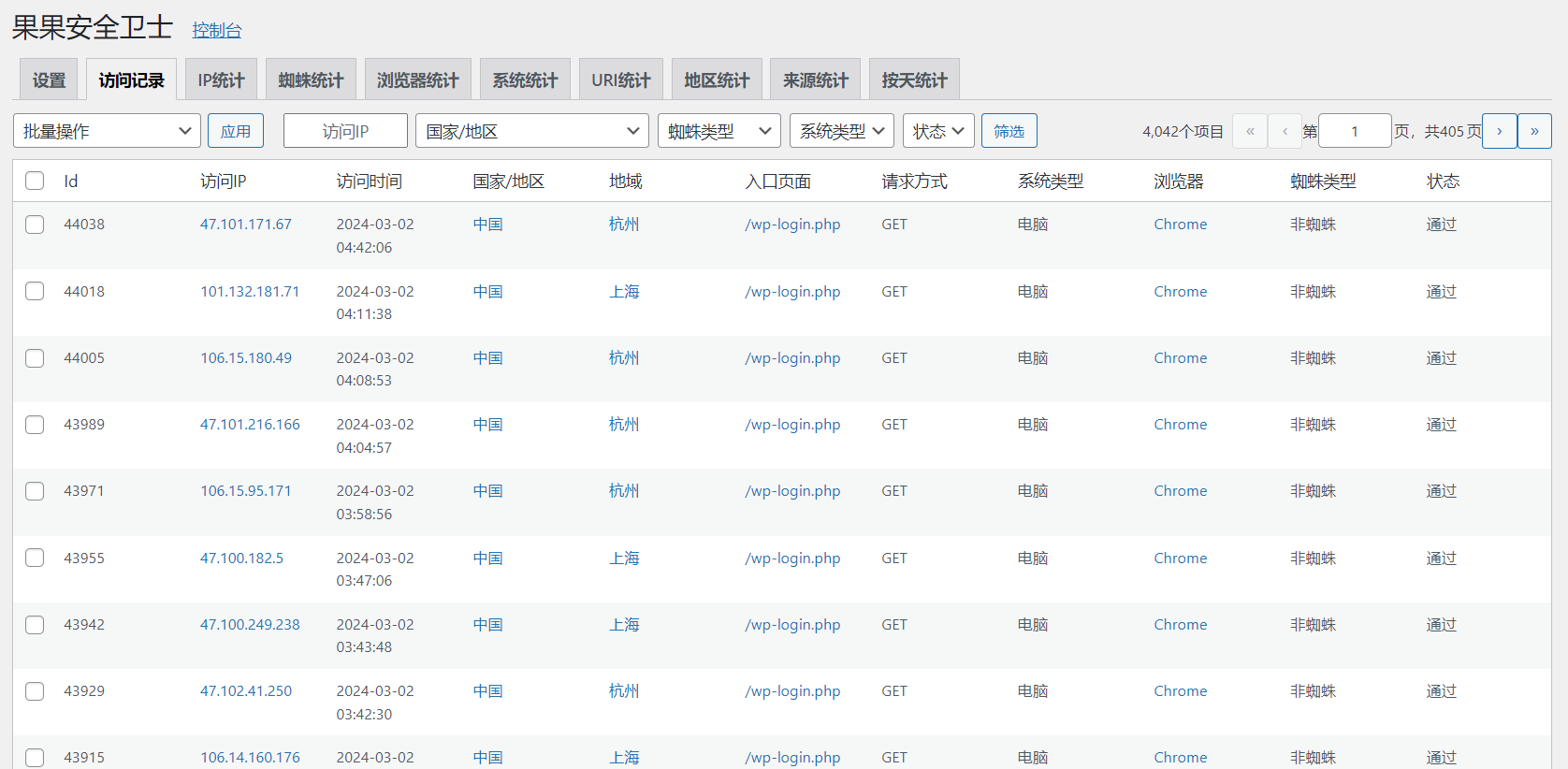This screenshot has height=769, width=1568.
Task: Switch to the IP统计 tab
Action: 221,80
